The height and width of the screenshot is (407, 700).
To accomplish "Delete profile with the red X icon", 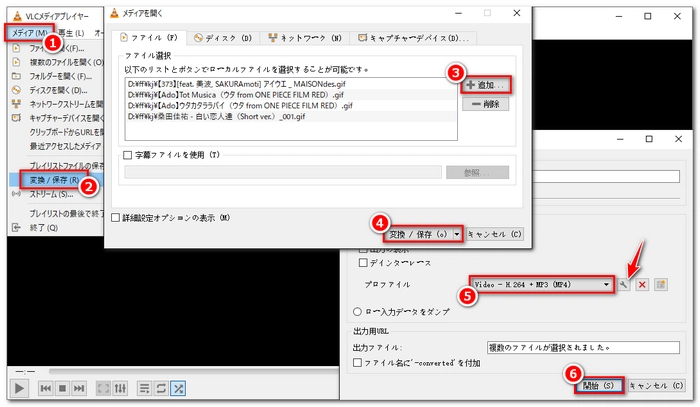I will tap(643, 285).
